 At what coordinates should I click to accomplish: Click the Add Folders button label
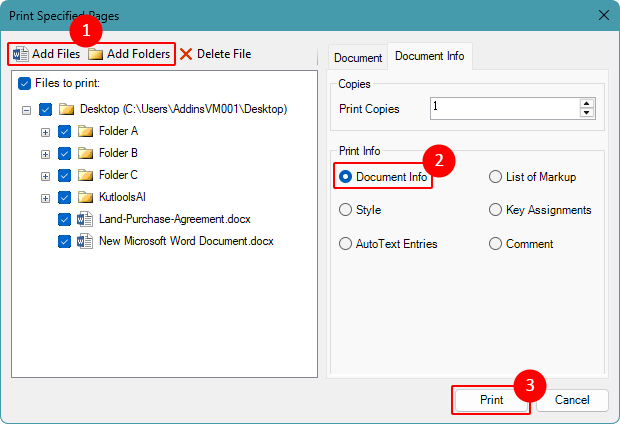pos(138,54)
